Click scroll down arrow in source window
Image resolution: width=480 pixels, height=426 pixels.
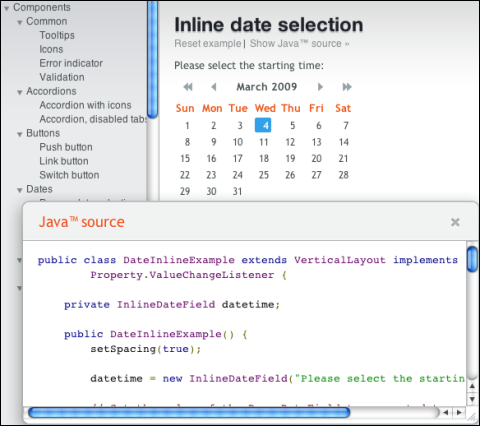(472, 399)
